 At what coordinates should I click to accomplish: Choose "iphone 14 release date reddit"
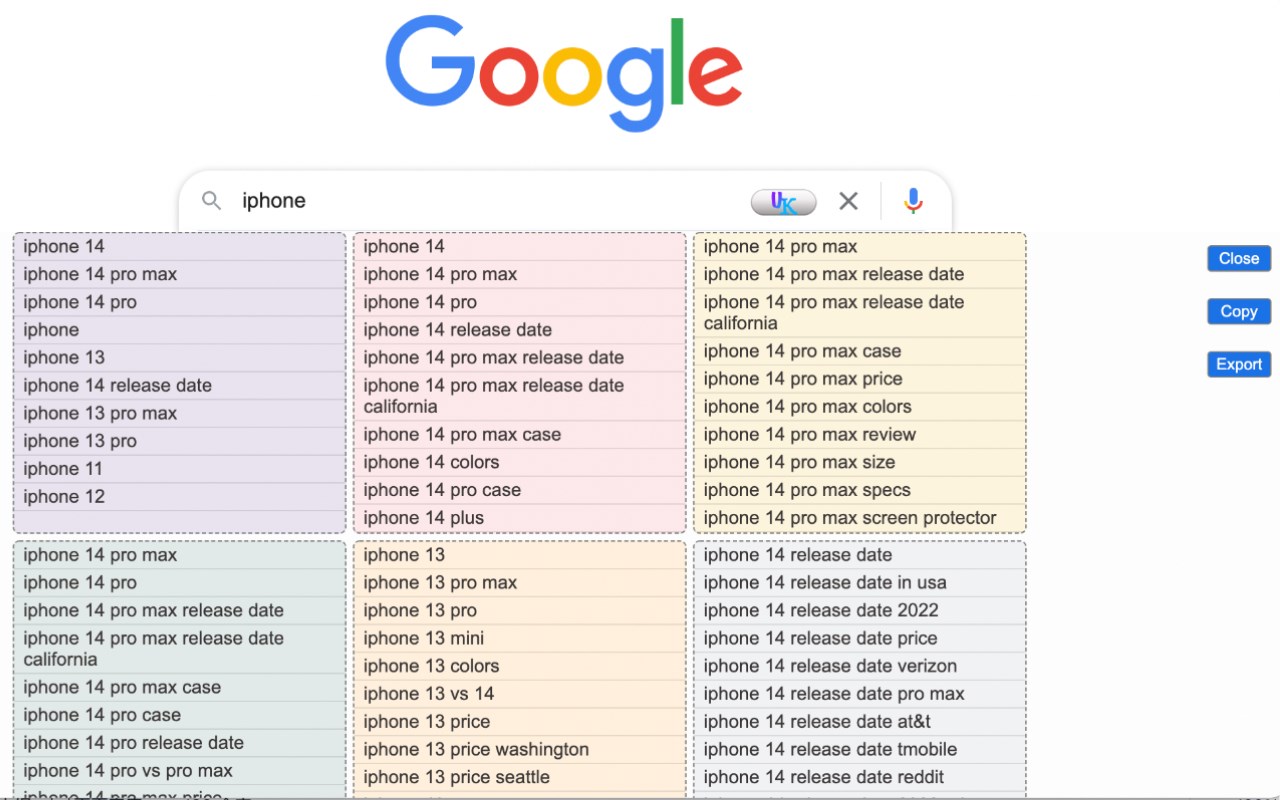(x=823, y=777)
